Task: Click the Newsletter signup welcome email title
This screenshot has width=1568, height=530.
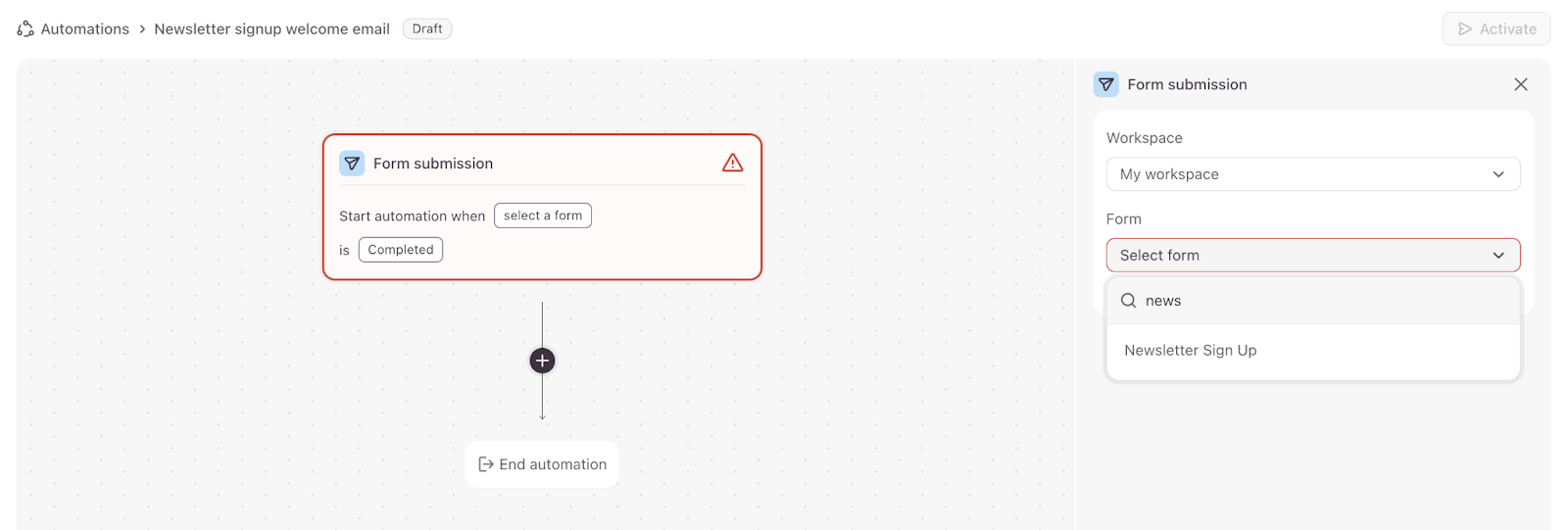Action: tap(271, 29)
